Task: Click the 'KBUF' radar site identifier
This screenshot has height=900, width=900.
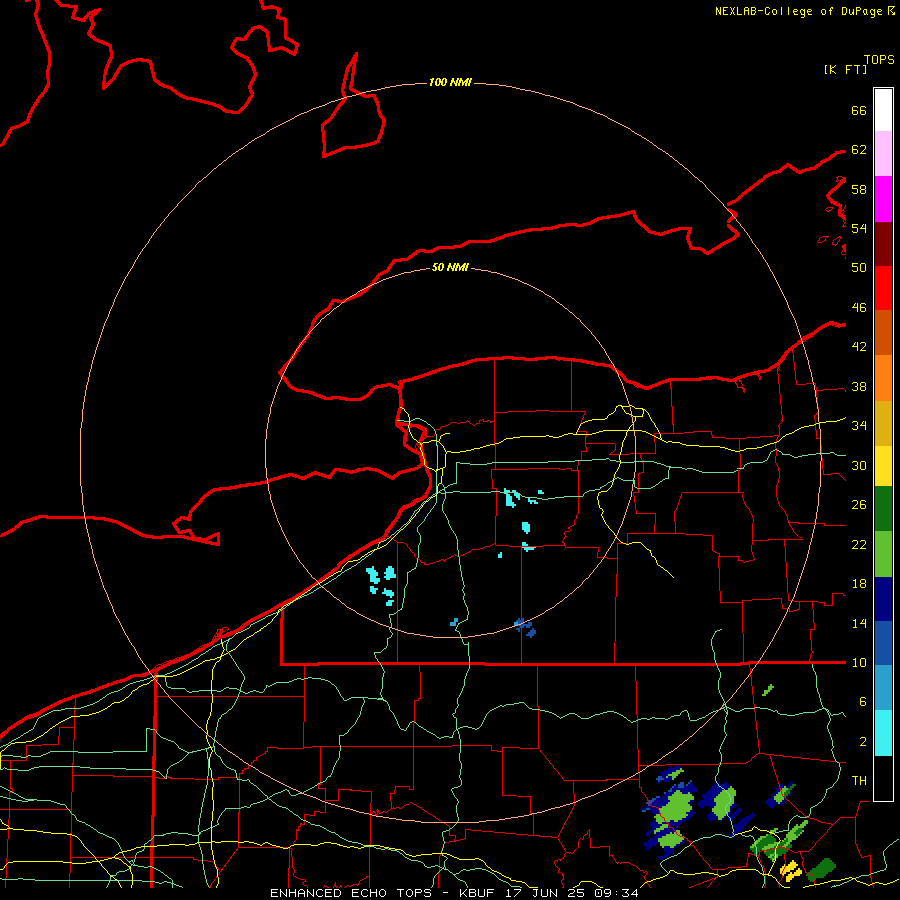Action: click(478, 893)
